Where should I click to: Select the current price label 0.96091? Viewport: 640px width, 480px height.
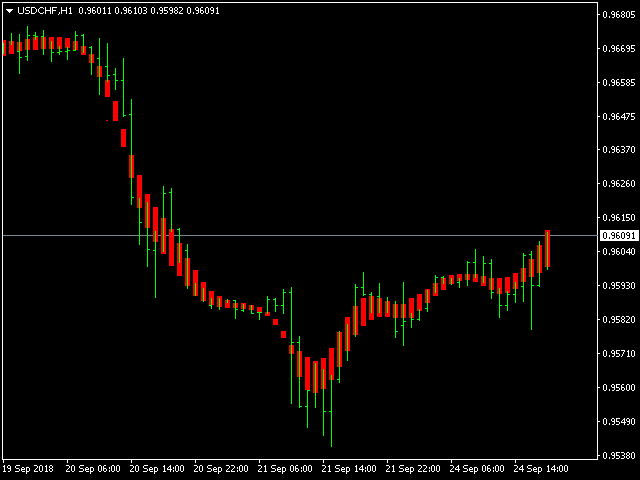[x=619, y=236]
